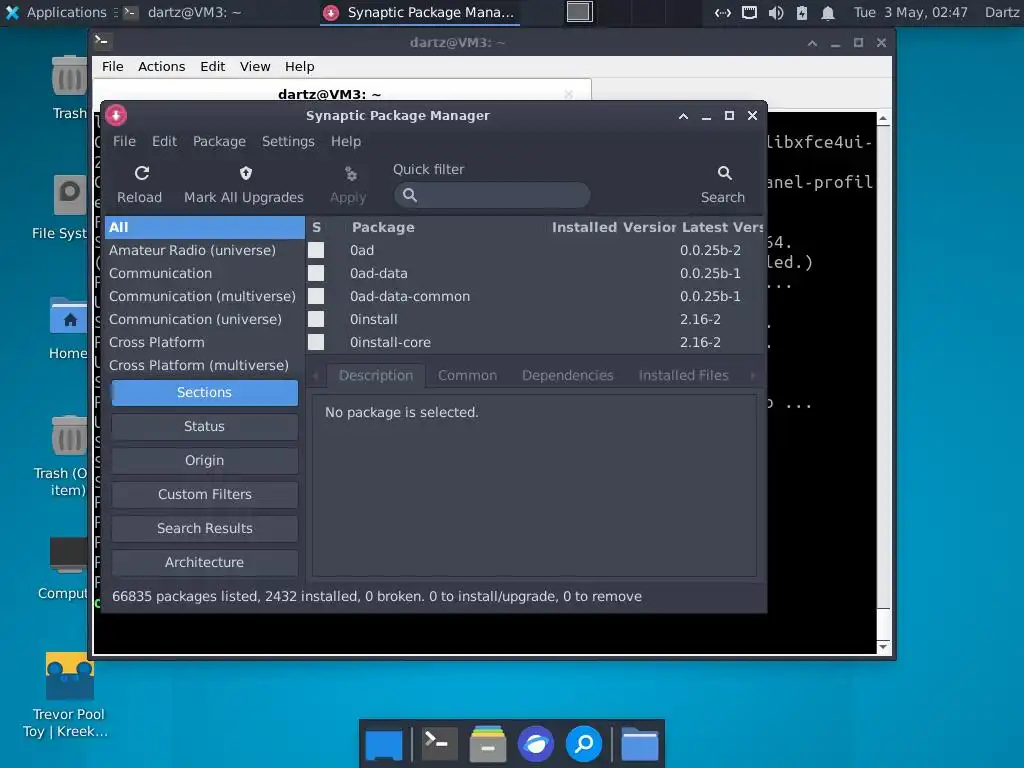Image resolution: width=1024 pixels, height=768 pixels.
Task: Open the notifications bell icon
Action: [827, 12]
